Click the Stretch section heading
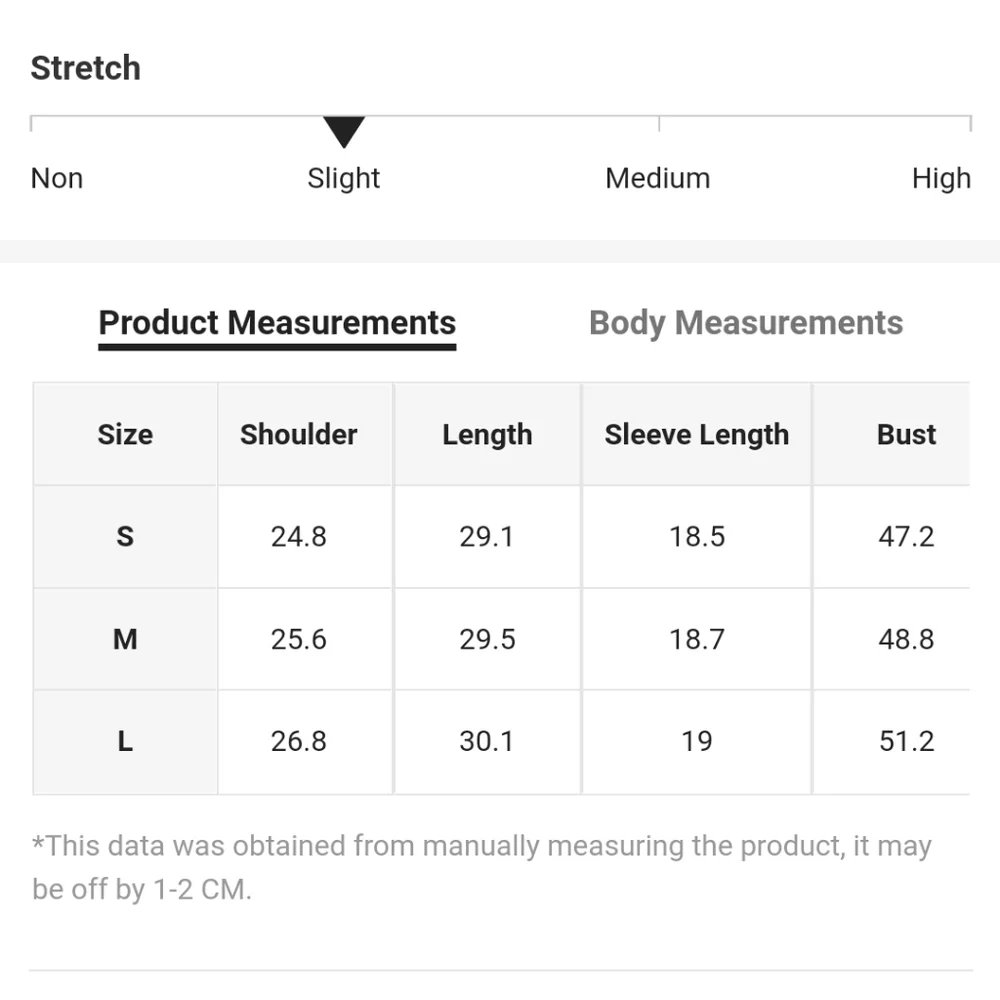The height and width of the screenshot is (1000, 1000). (85, 68)
